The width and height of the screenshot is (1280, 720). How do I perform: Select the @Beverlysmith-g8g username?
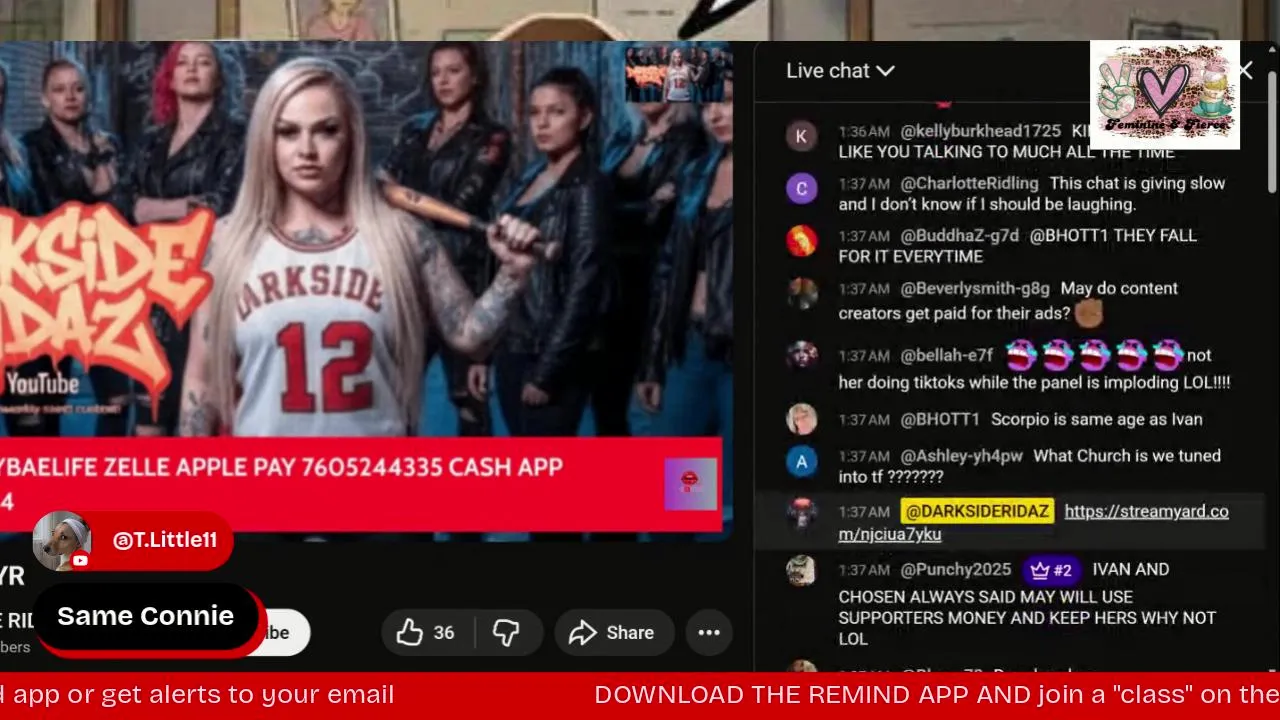[x=975, y=288]
